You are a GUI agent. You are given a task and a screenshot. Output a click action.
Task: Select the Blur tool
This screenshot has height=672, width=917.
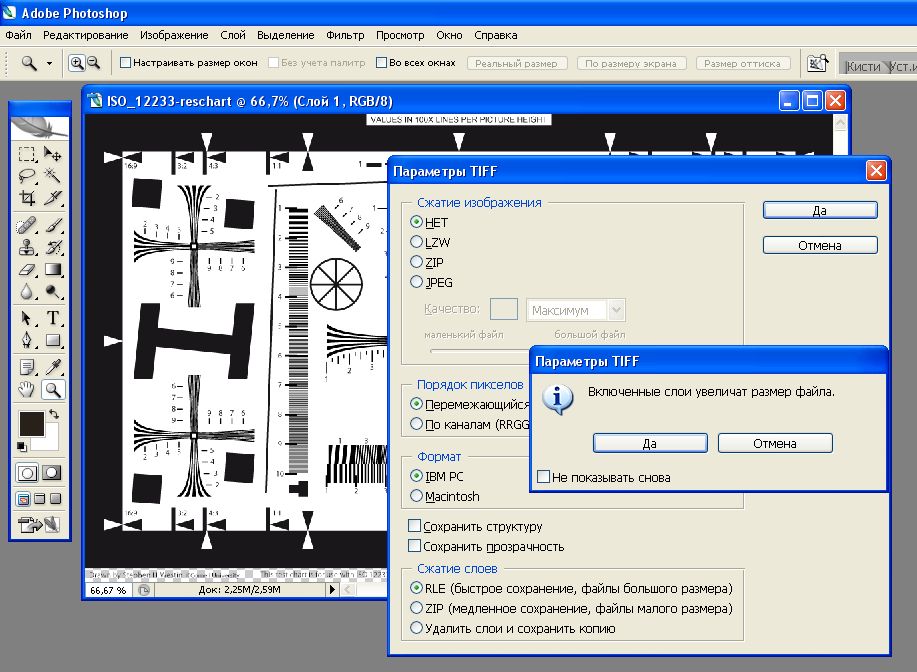(x=27, y=291)
